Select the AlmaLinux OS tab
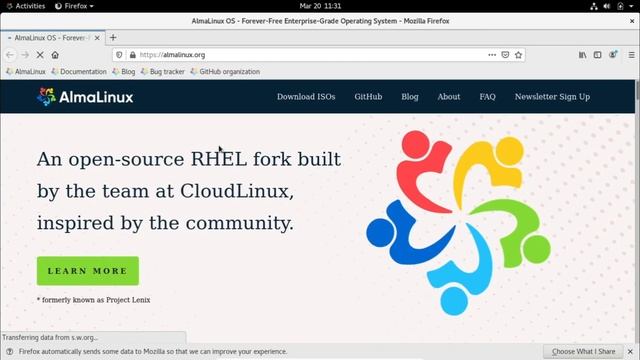Screen dimensions: 640x360 coord(52,38)
